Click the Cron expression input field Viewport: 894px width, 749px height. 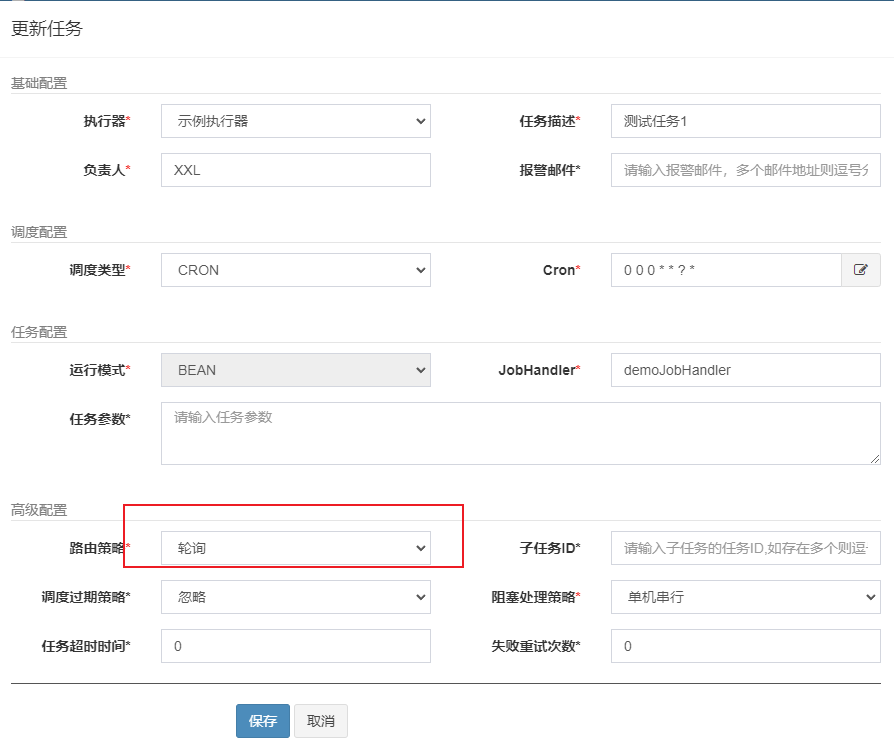725,270
